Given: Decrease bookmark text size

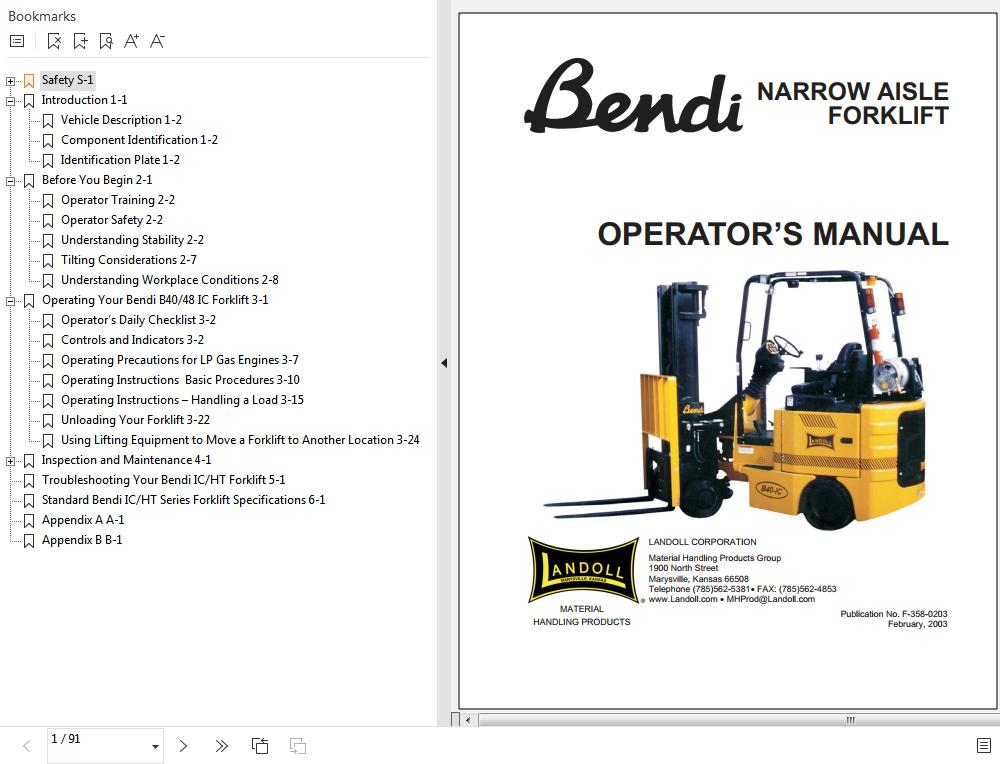Looking at the screenshot, I should pyautogui.click(x=157, y=41).
